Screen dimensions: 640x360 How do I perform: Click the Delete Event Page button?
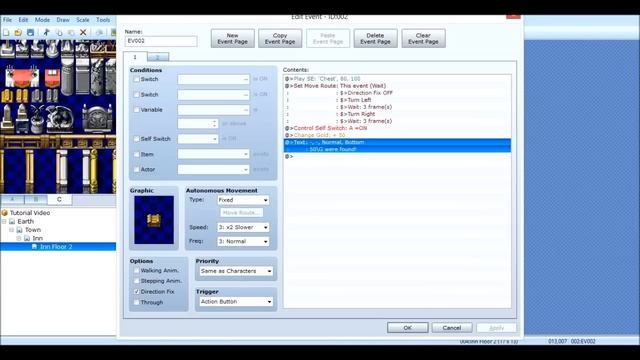(376, 38)
